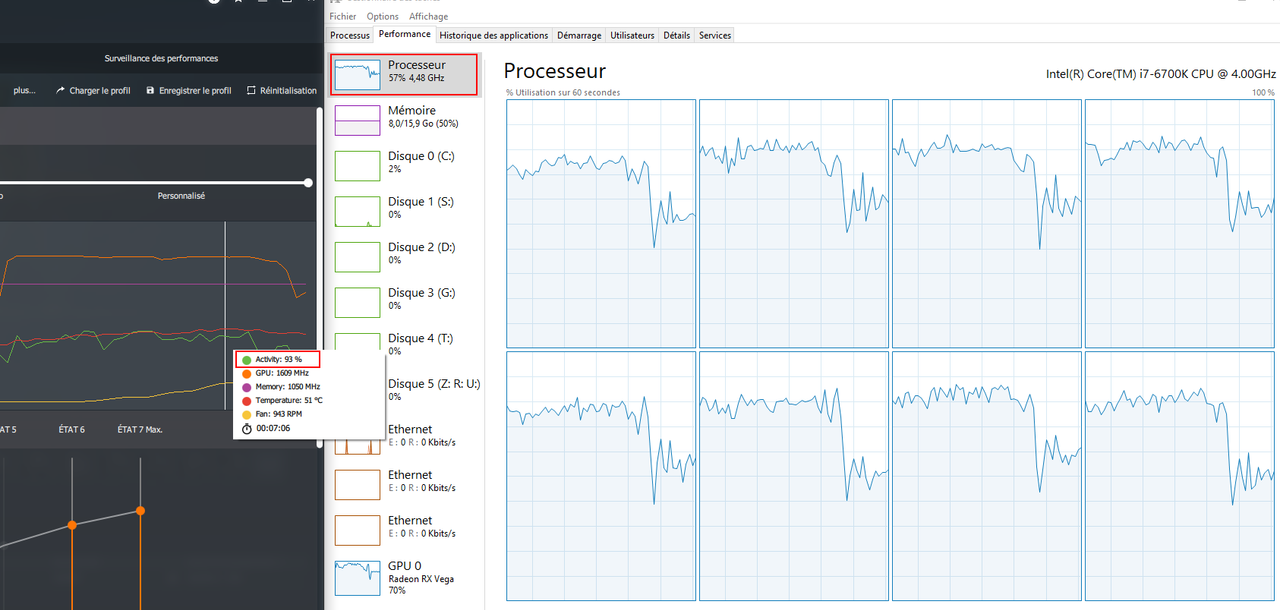The width and height of the screenshot is (1280, 610).
Task: Switch to the Détails tab
Action: pos(677,35)
